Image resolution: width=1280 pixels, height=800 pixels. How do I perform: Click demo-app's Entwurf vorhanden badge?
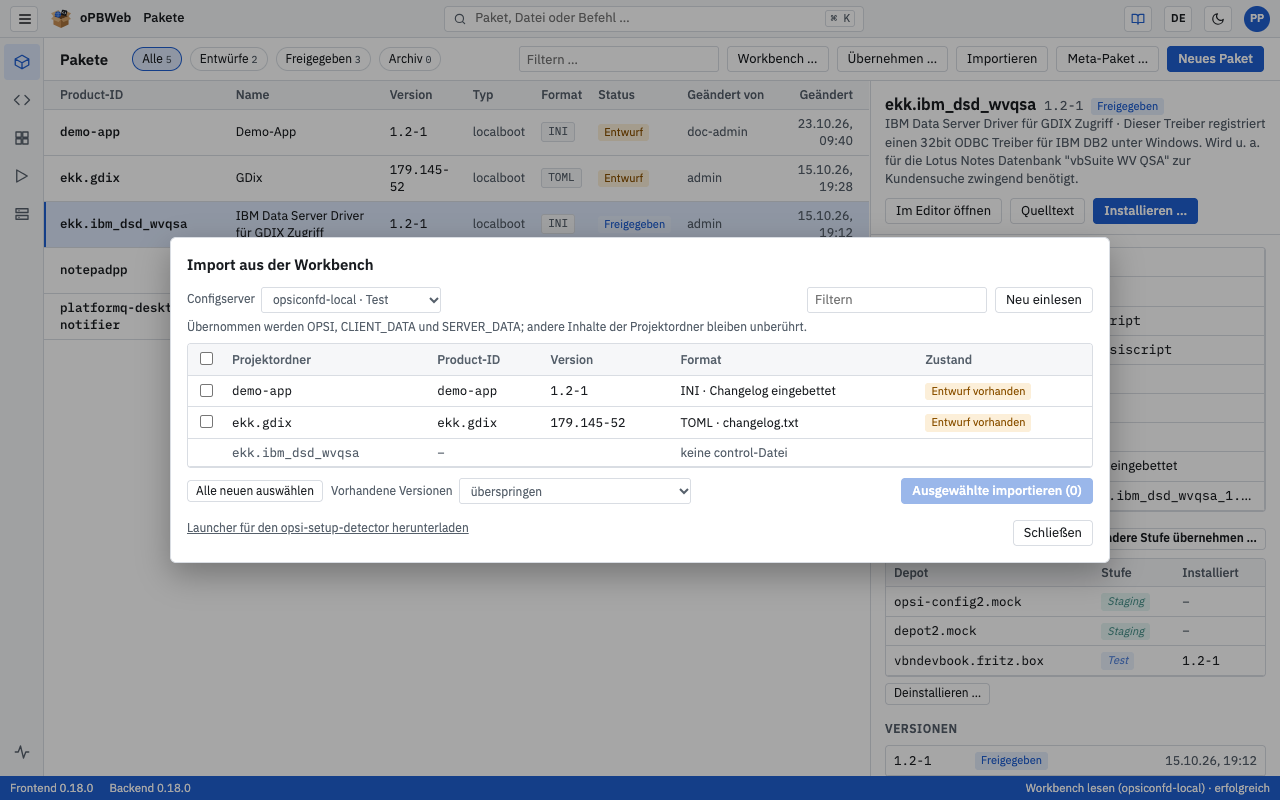[x=978, y=391]
